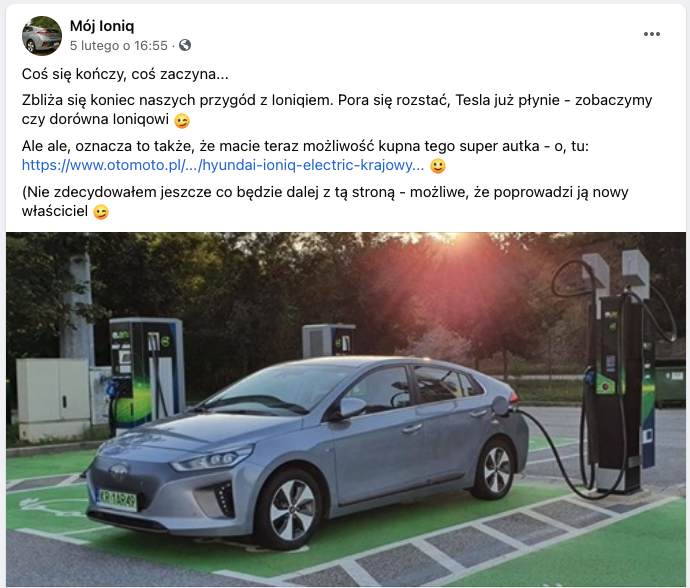Open the post options three-dot menu
690x588 pixels.
[651, 34]
